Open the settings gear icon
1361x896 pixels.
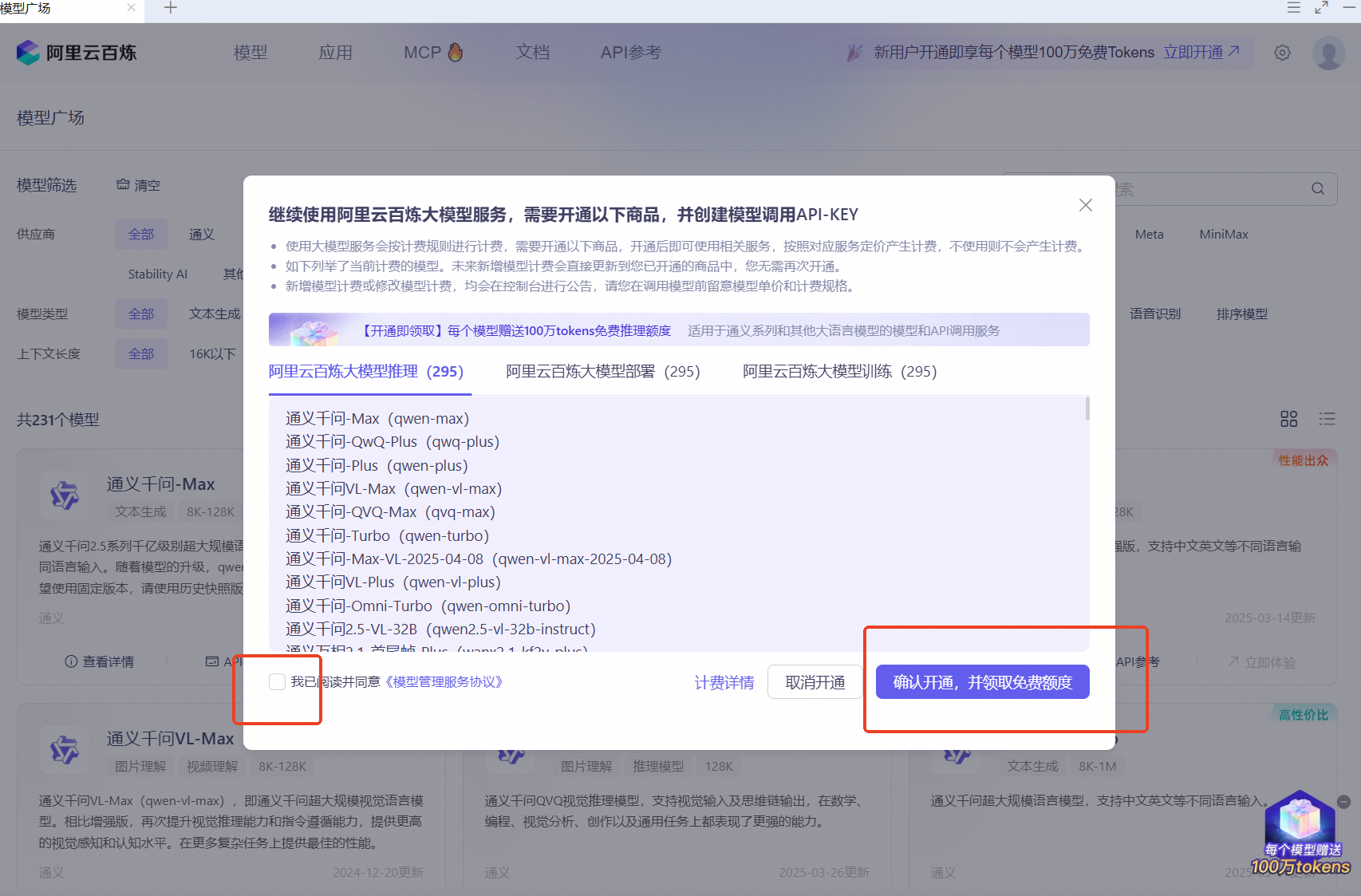click(x=1282, y=53)
